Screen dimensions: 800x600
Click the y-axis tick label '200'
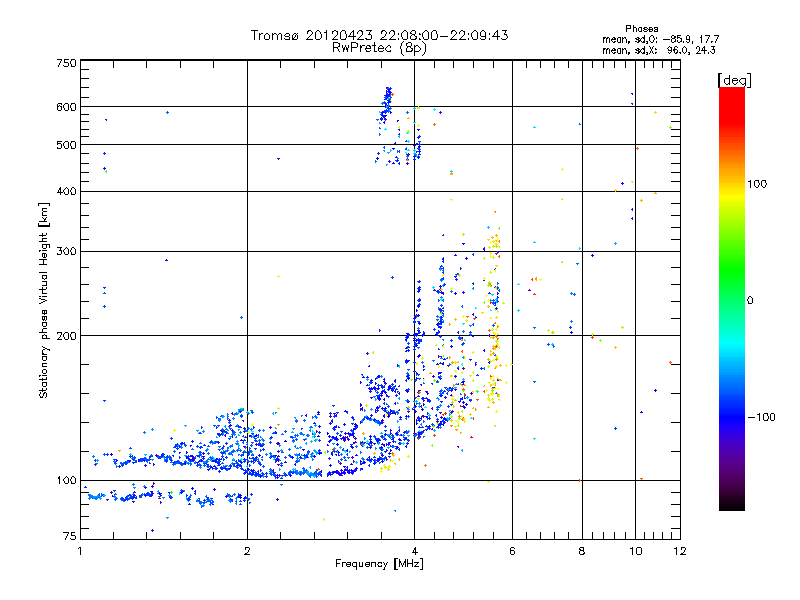point(66,336)
